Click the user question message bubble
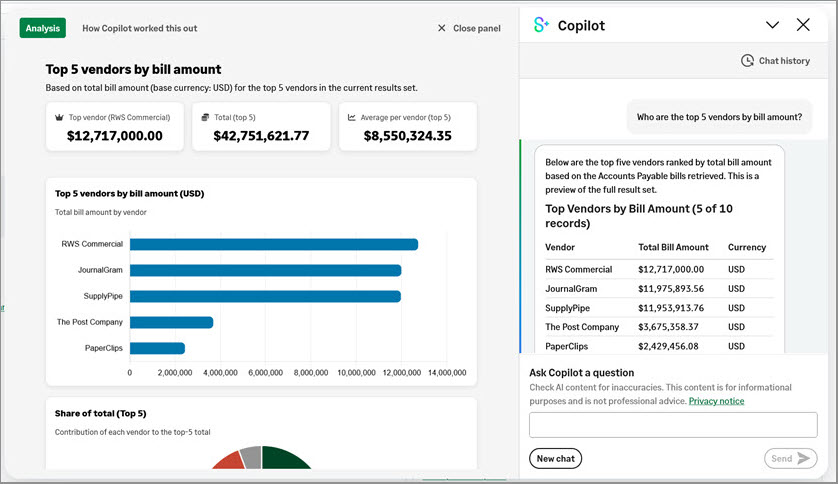 [719, 117]
